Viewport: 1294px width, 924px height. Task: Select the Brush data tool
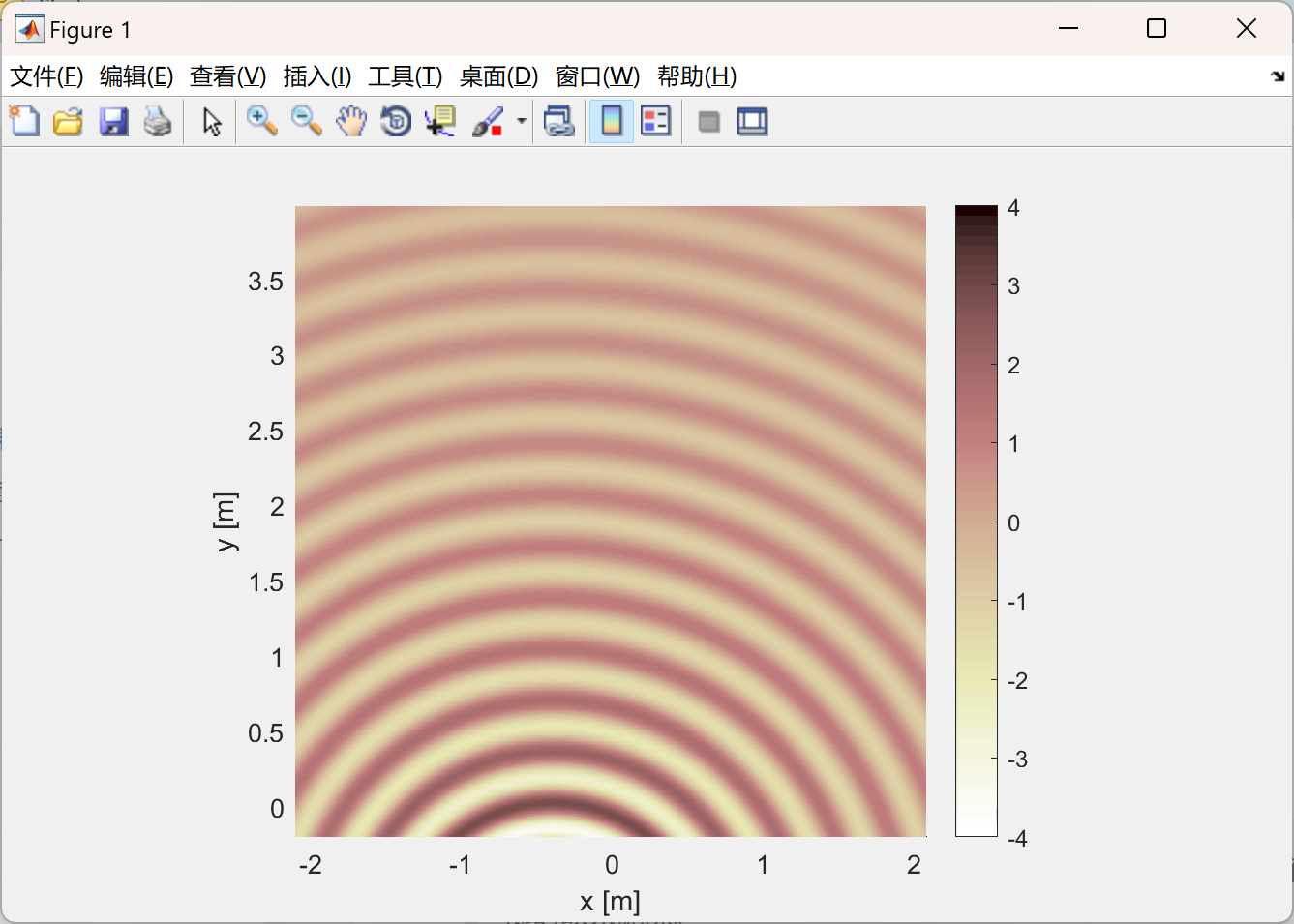point(489,122)
